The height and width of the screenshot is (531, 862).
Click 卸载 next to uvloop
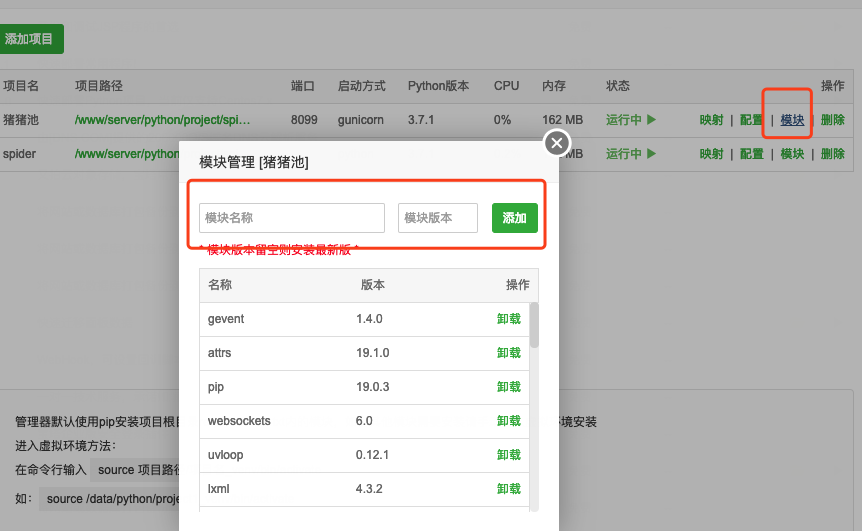508,455
